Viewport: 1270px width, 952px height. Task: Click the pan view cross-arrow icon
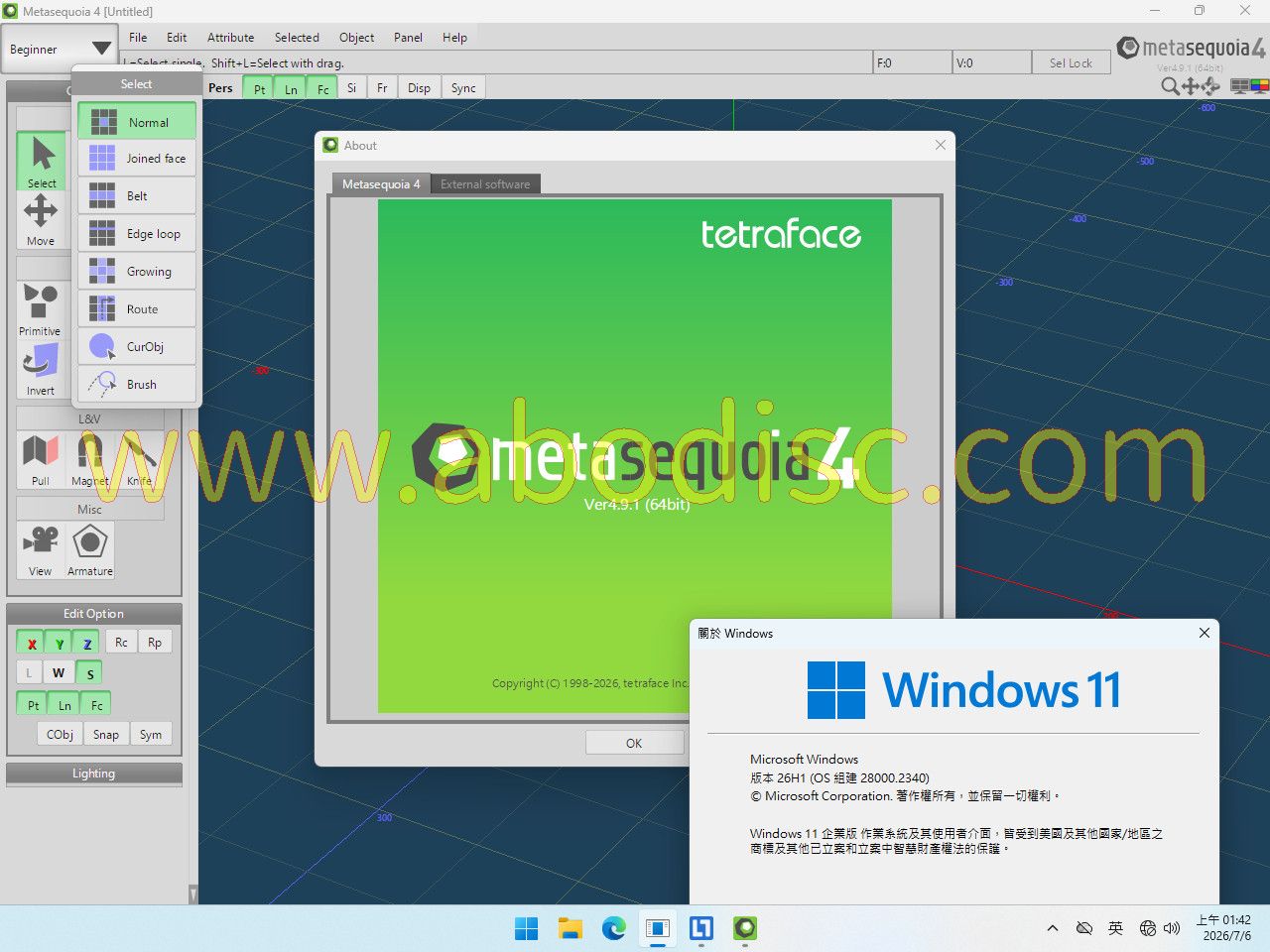[x=1190, y=86]
